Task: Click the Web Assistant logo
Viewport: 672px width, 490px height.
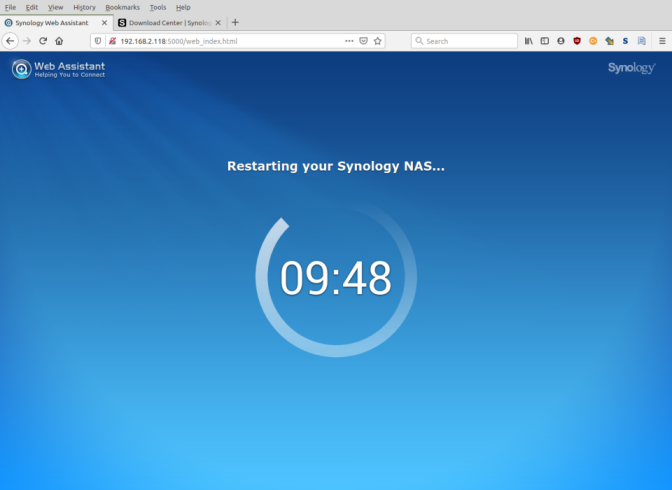Action: pyautogui.click(x=58, y=69)
